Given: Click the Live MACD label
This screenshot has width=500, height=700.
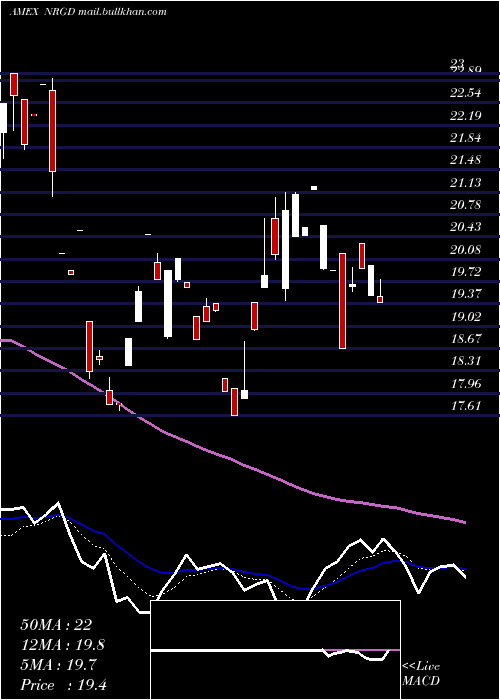Looking at the screenshot, I should coord(421,674).
